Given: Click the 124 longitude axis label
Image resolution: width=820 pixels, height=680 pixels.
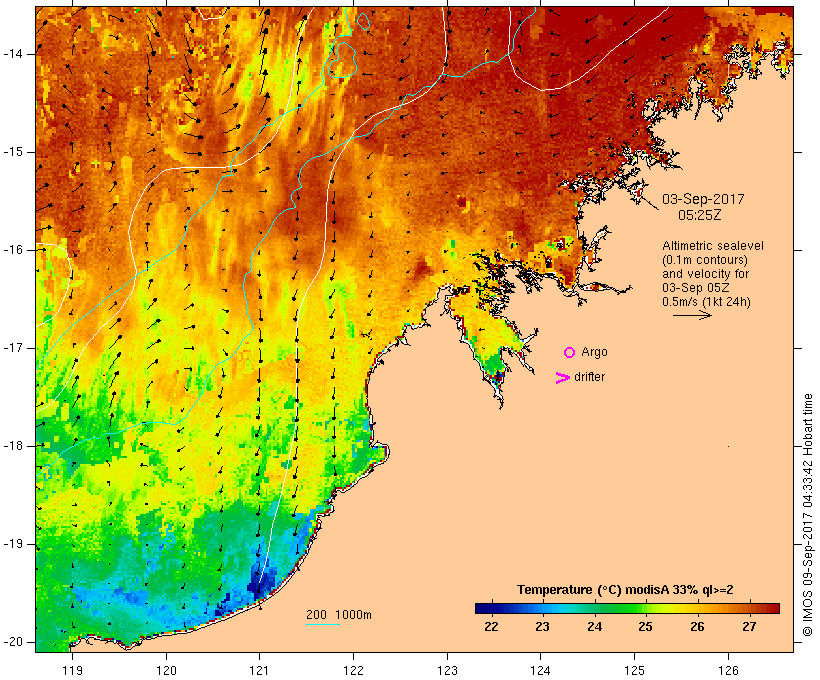Looking at the screenshot, I should (541, 670).
